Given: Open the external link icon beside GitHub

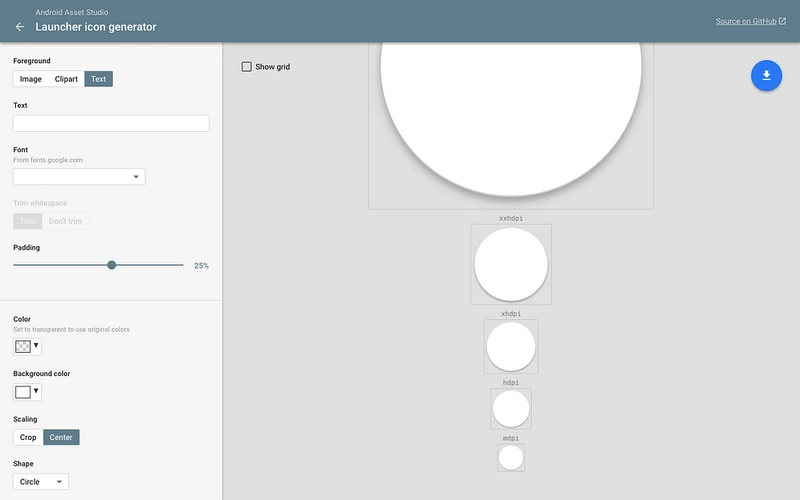Looking at the screenshot, I should click(782, 21).
